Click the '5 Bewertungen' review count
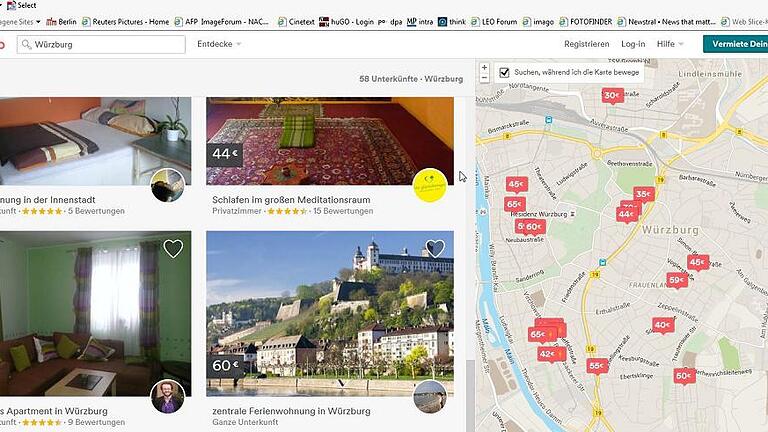This screenshot has width=768, height=432. pyautogui.click(x=96, y=211)
